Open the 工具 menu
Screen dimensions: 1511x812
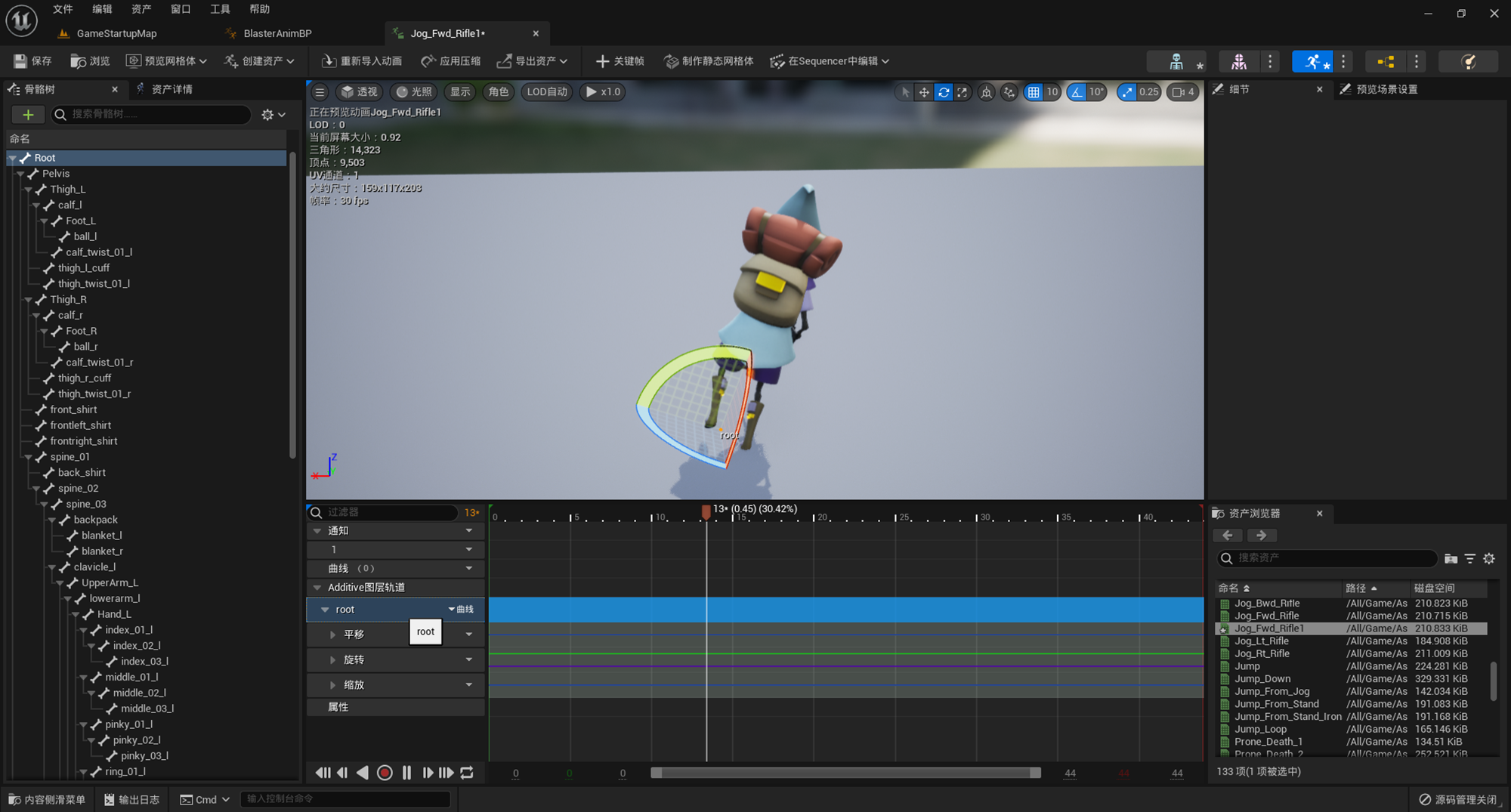[220, 9]
